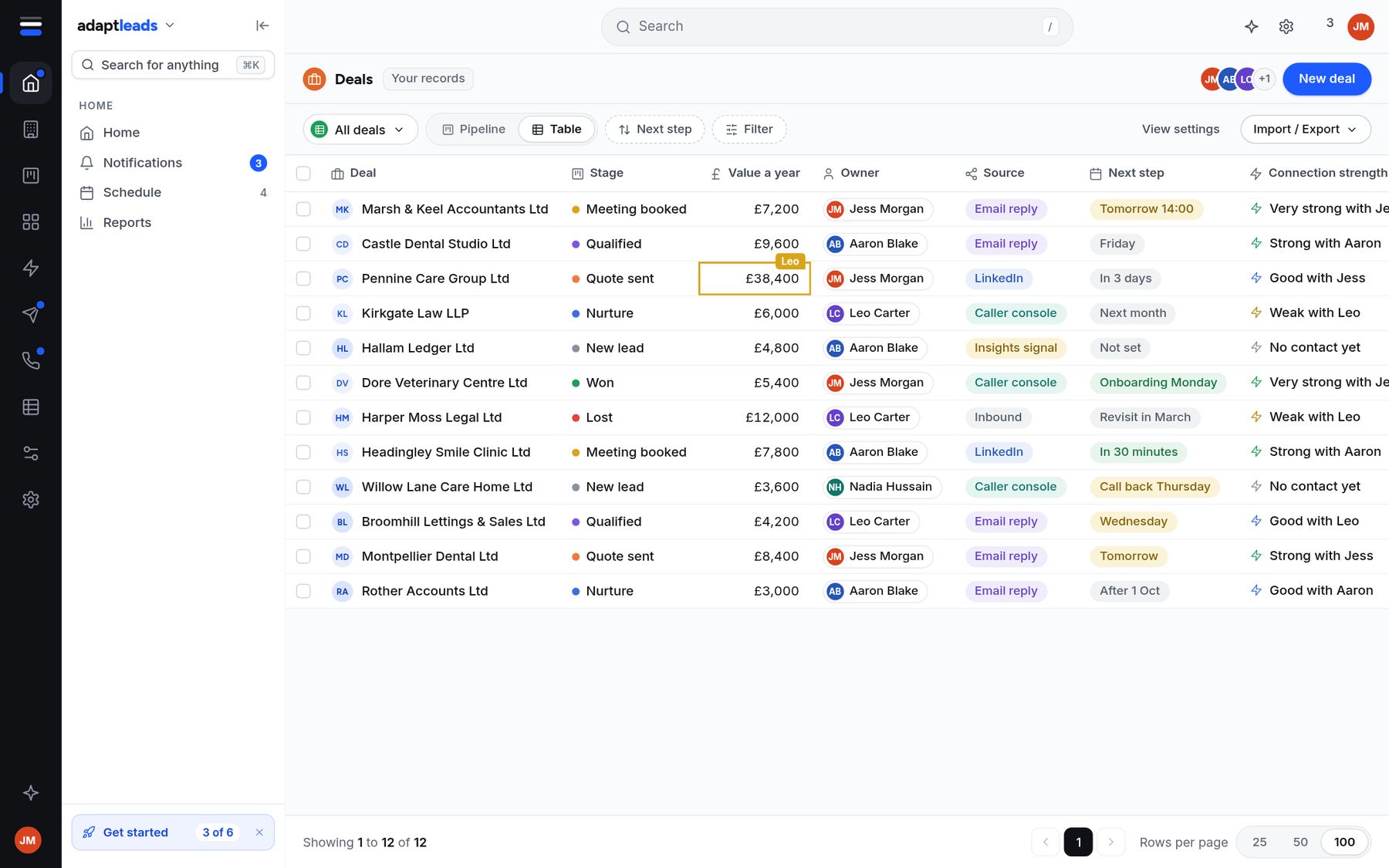Open the building companies icon in rail
The width and height of the screenshot is (1389, 868).
(31, 129)
